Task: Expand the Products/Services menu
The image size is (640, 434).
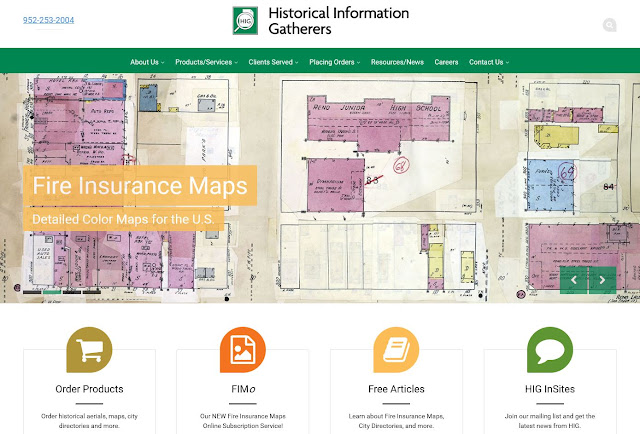Action: pos(207,62)
